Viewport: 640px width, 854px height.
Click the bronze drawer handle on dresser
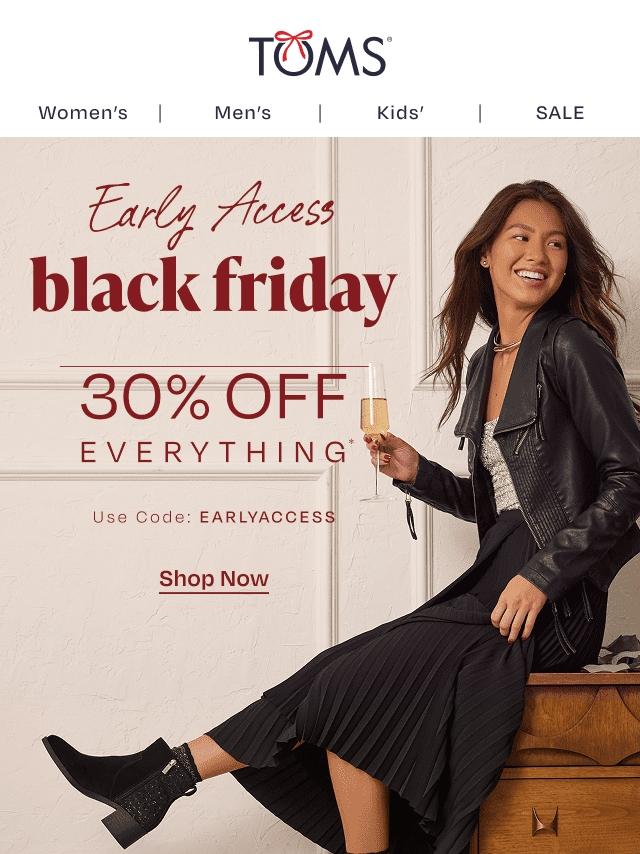pos(545,822)
